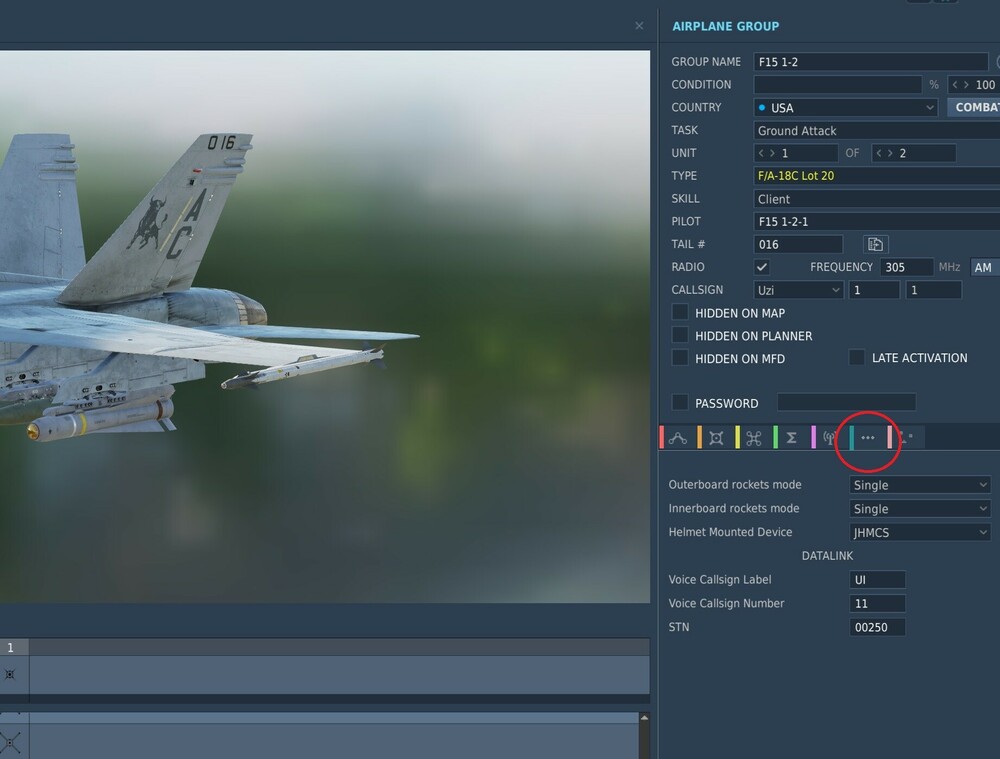Select the crossed-arrows icon in bottom panel

[10, 742]
